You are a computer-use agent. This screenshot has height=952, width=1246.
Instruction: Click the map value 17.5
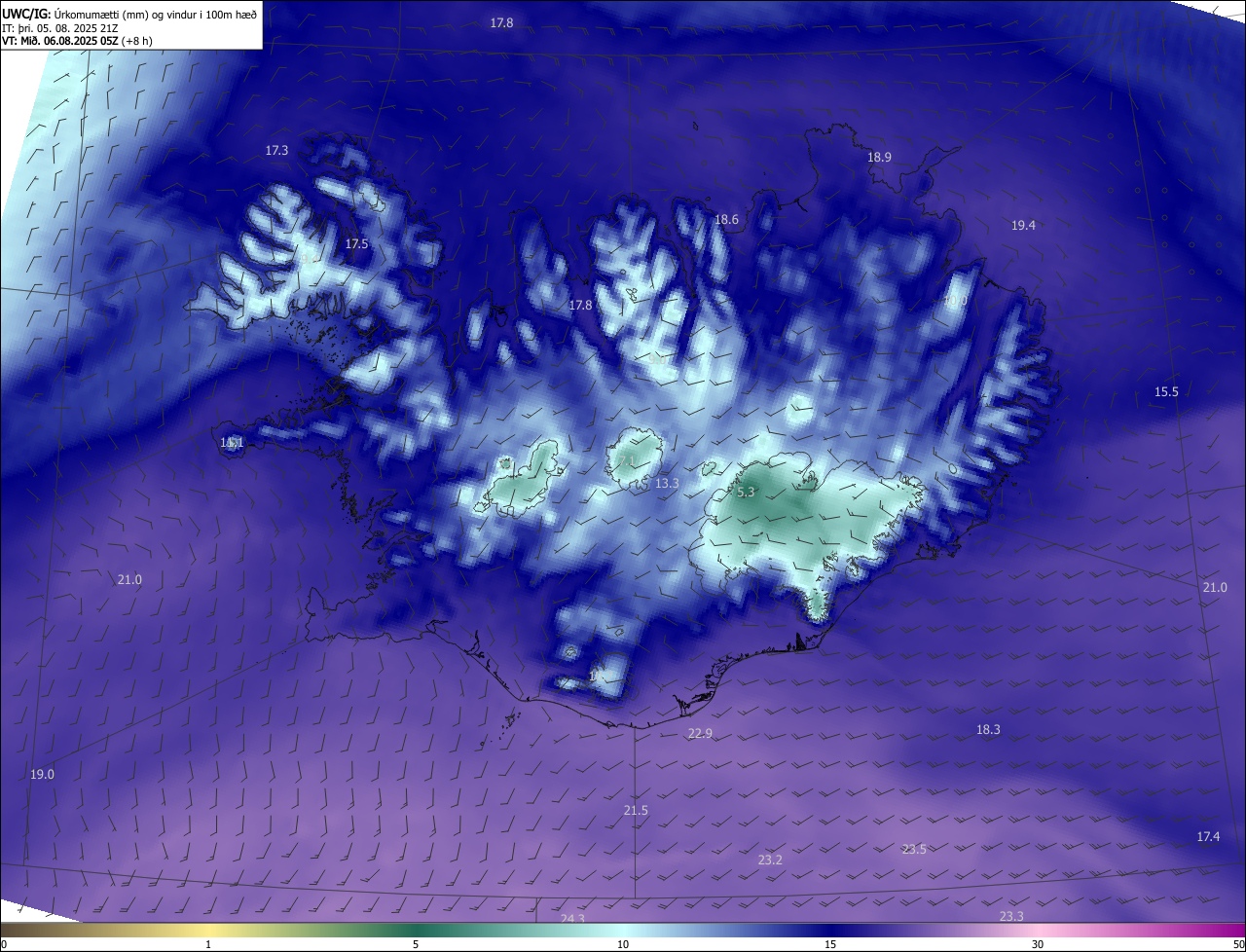[357, 244]
